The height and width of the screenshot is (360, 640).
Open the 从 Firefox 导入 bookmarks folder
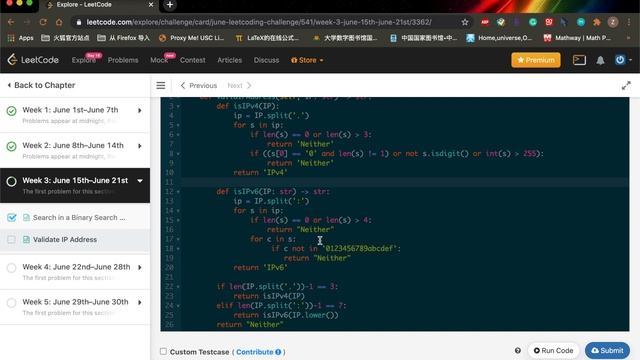point(123,38)
